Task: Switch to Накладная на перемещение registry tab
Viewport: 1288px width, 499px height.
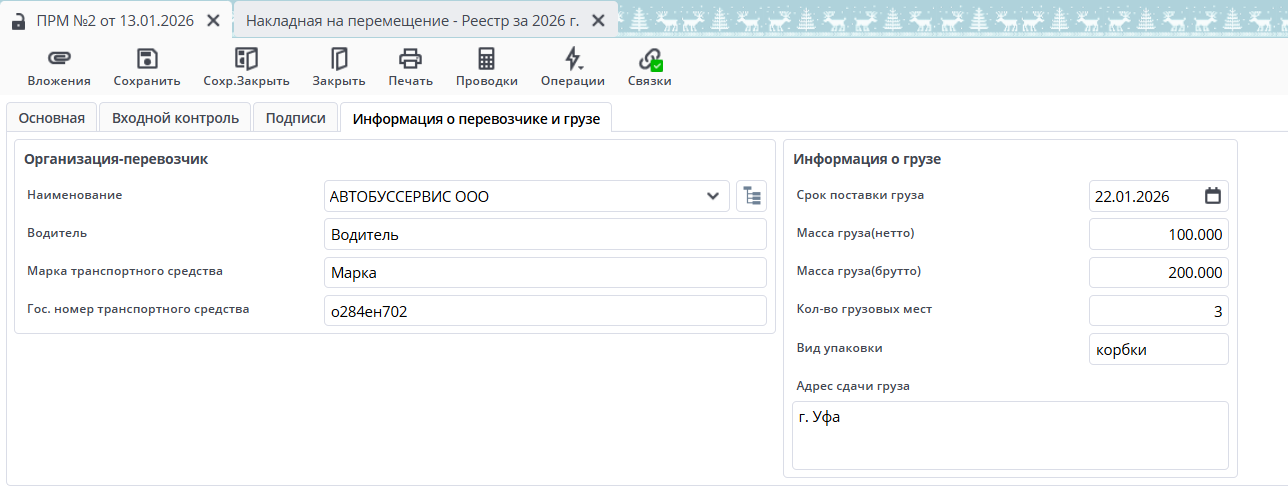Action: [412, 21]
